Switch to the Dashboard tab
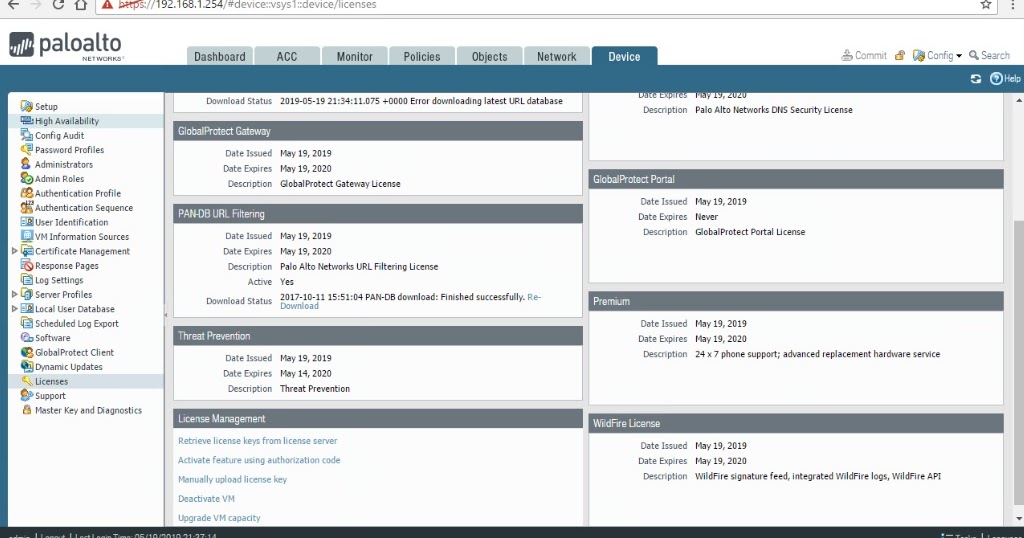Viewport: 1024px width, 538px height. tap(219, 56)
